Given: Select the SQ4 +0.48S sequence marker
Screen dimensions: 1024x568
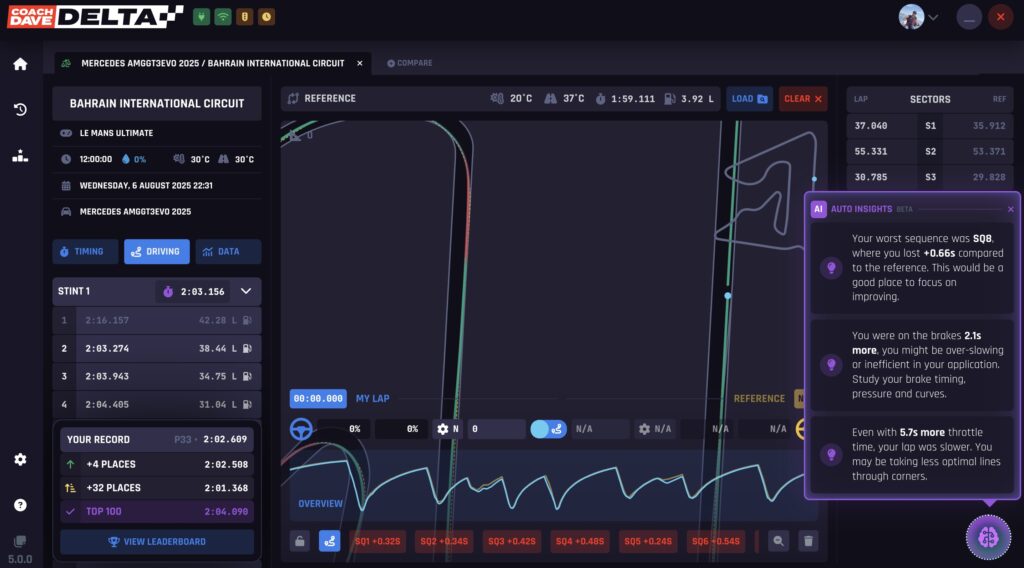Looking at the screenshot, I should pos(579,541).
